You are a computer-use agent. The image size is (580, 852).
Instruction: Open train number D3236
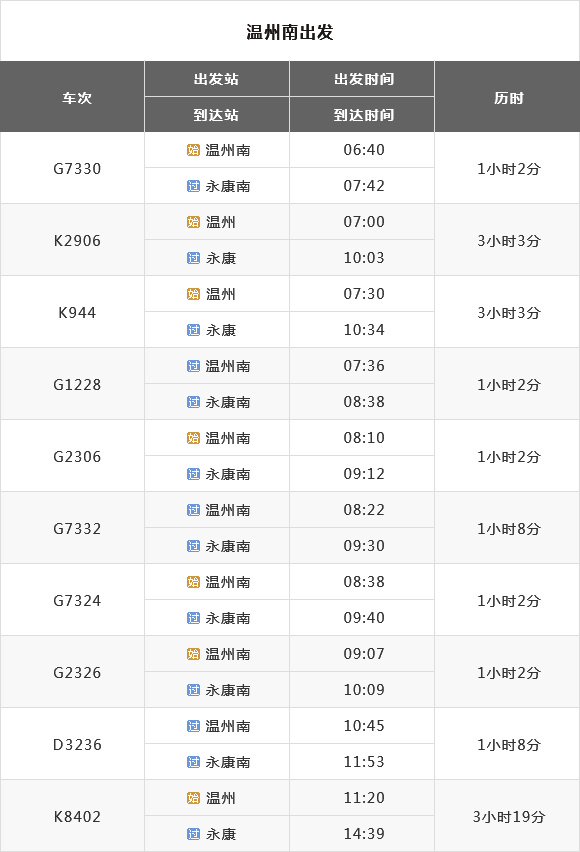point(77,744)
